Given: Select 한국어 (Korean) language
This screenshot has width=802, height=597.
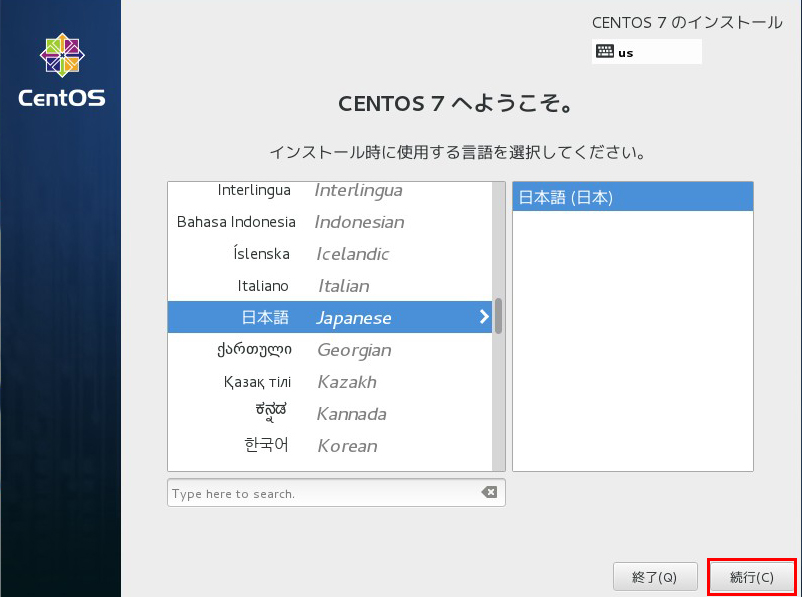Looking at the screenshot, I should (329, 446).
